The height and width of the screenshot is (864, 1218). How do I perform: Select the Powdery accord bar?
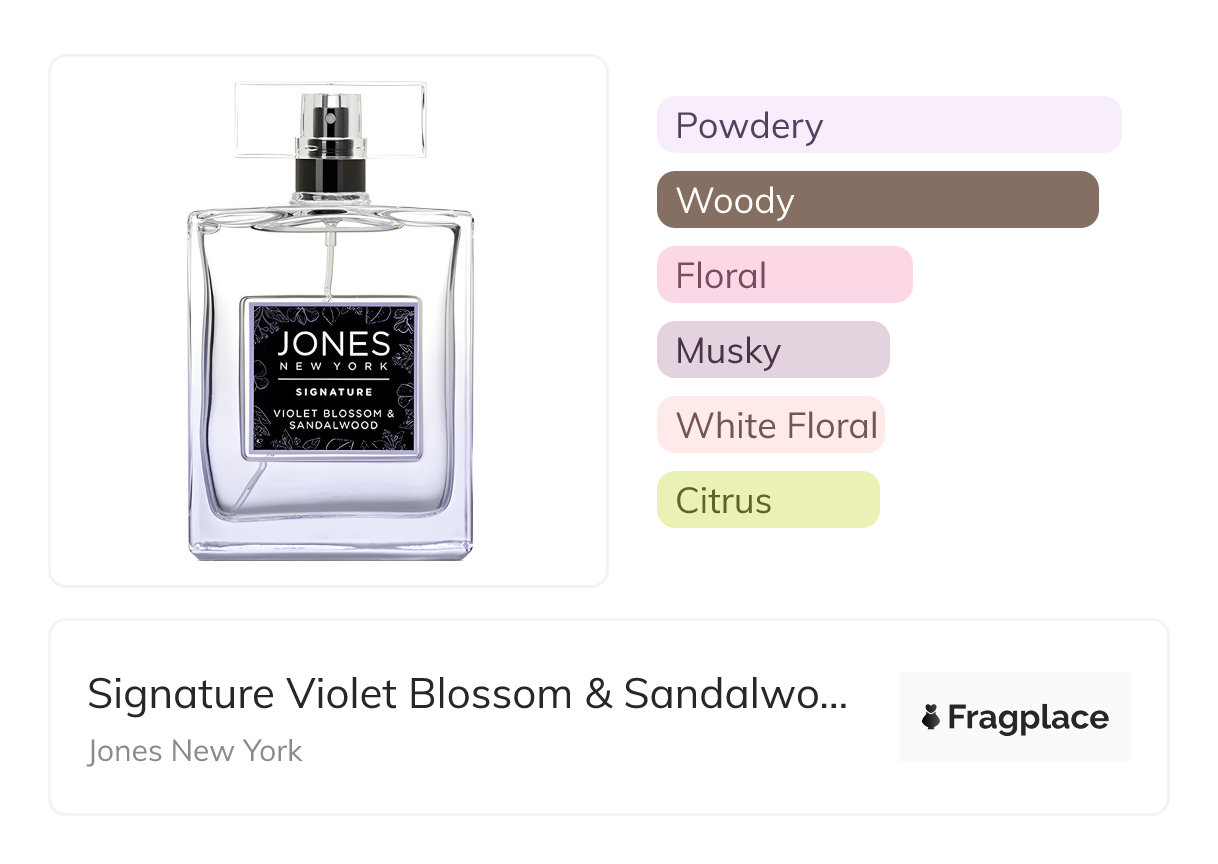pyautogui.click(x=888, y=125)
